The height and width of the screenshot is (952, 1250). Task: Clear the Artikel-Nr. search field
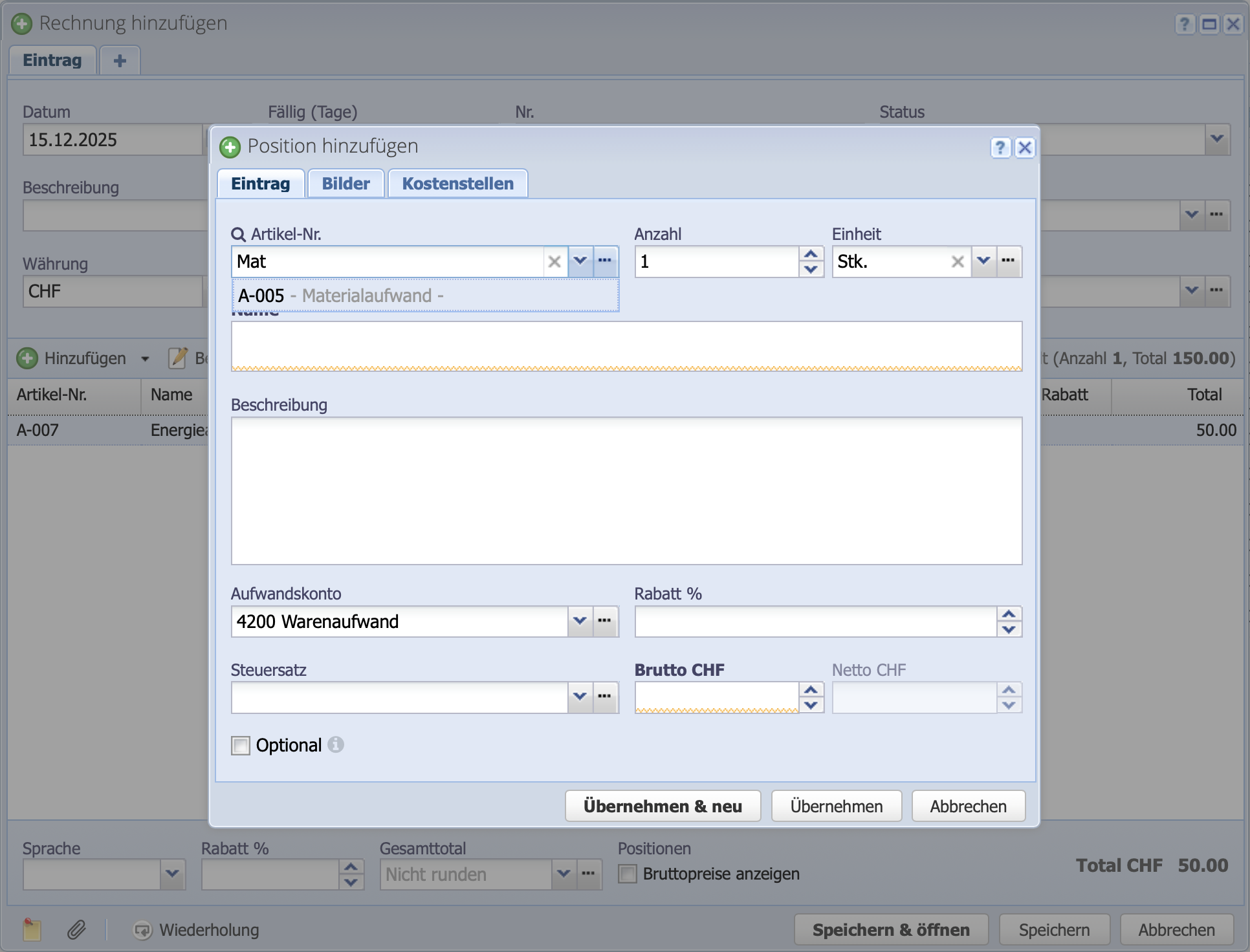coord(554,262)
